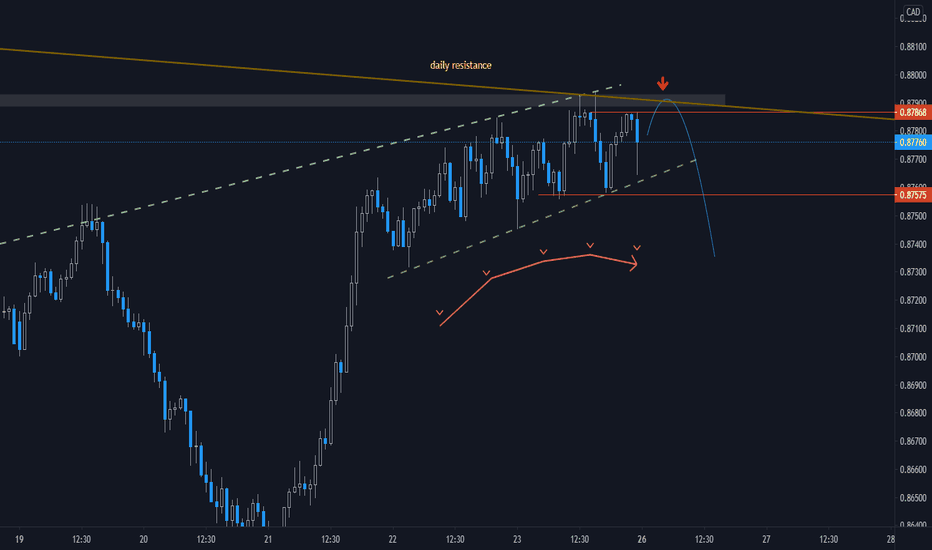The image size is (932, 550).
Task: Click the 0.87200 price axis value
Action: tap(912, 300)
